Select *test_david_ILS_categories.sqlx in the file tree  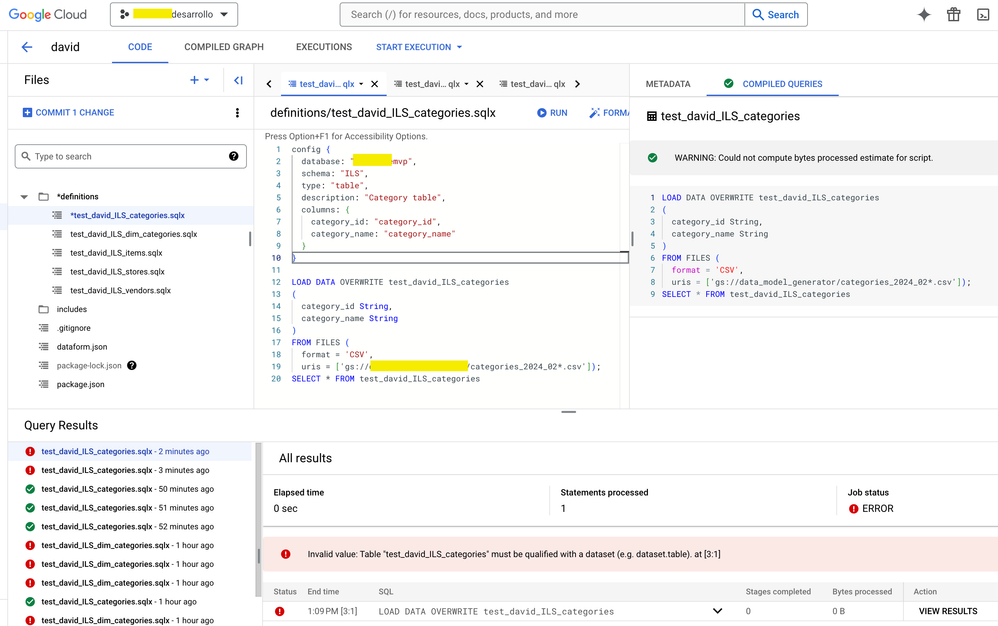tap(127, 216)
